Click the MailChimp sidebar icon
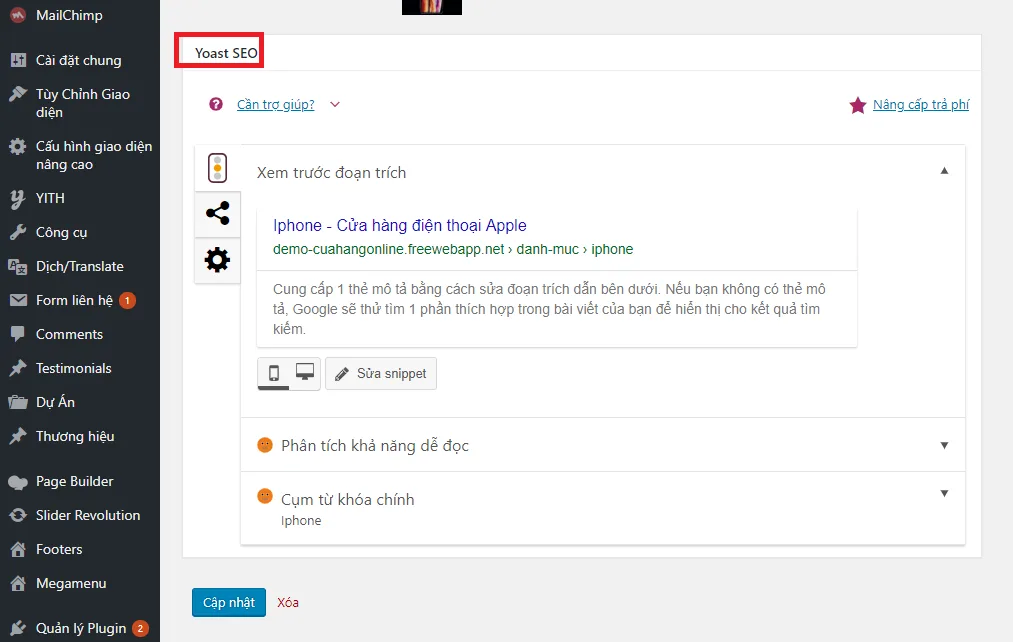 pyautogui.click(x=18, y=15)
